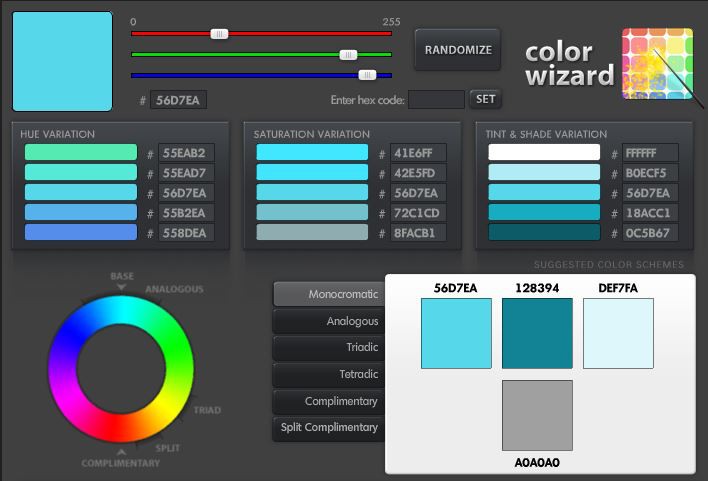Click the large base color preview swatch

click(62, 61)
